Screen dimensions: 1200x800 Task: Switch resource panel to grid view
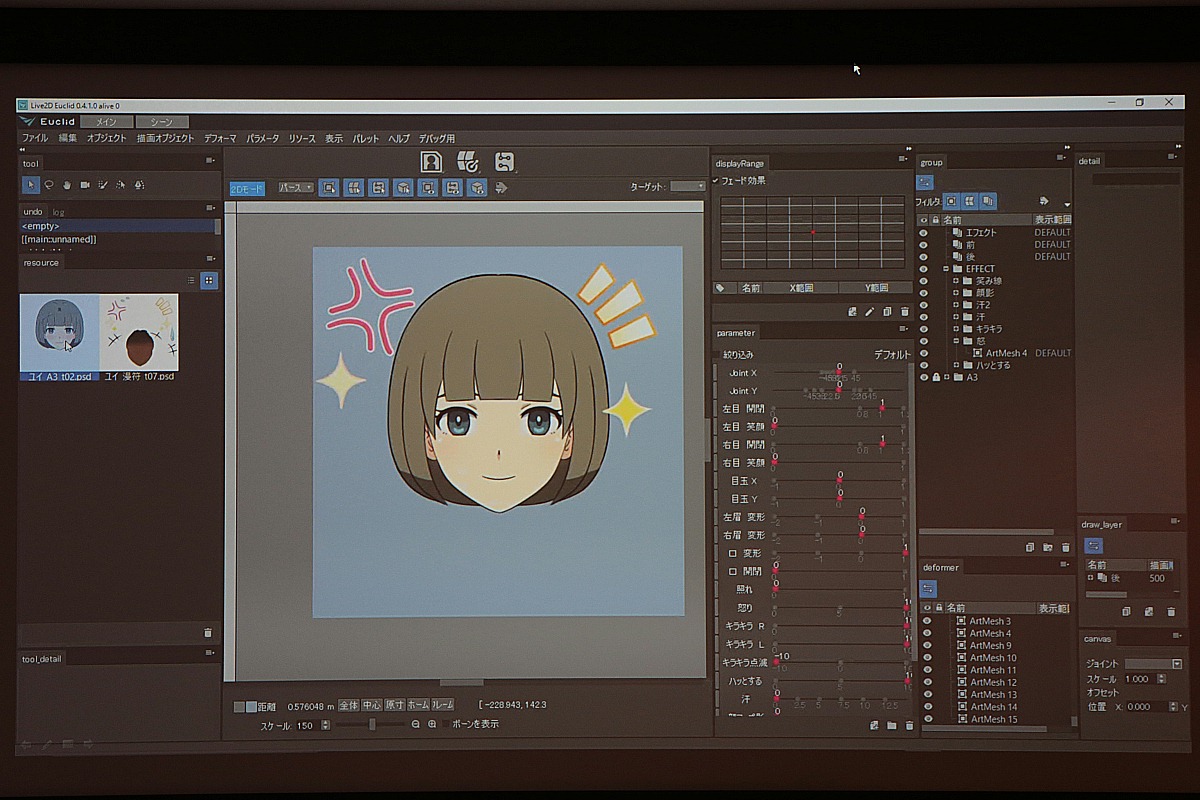pyautogui.click(x=208, y=281)
